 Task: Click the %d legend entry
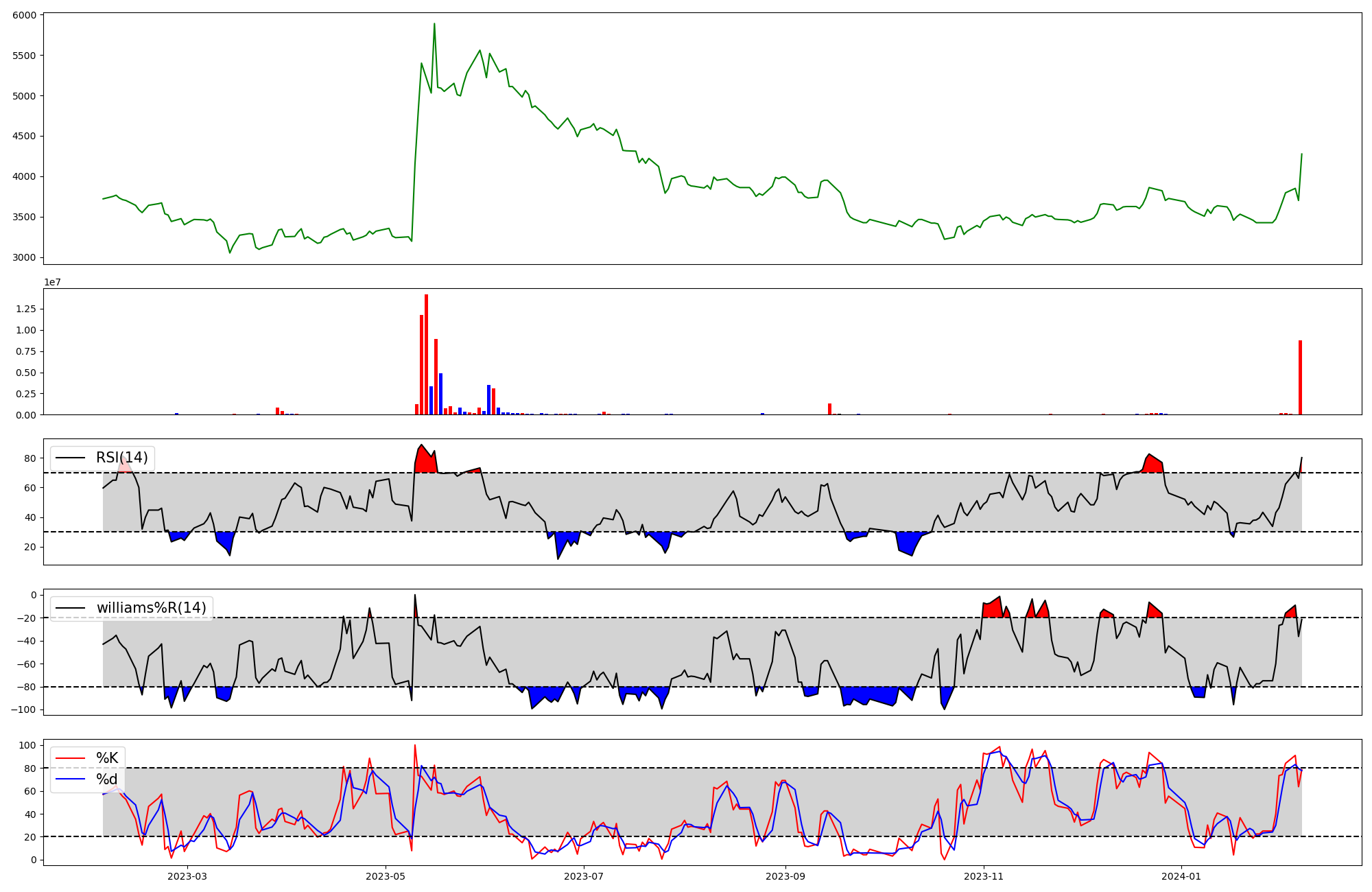(x=107, y=779)
